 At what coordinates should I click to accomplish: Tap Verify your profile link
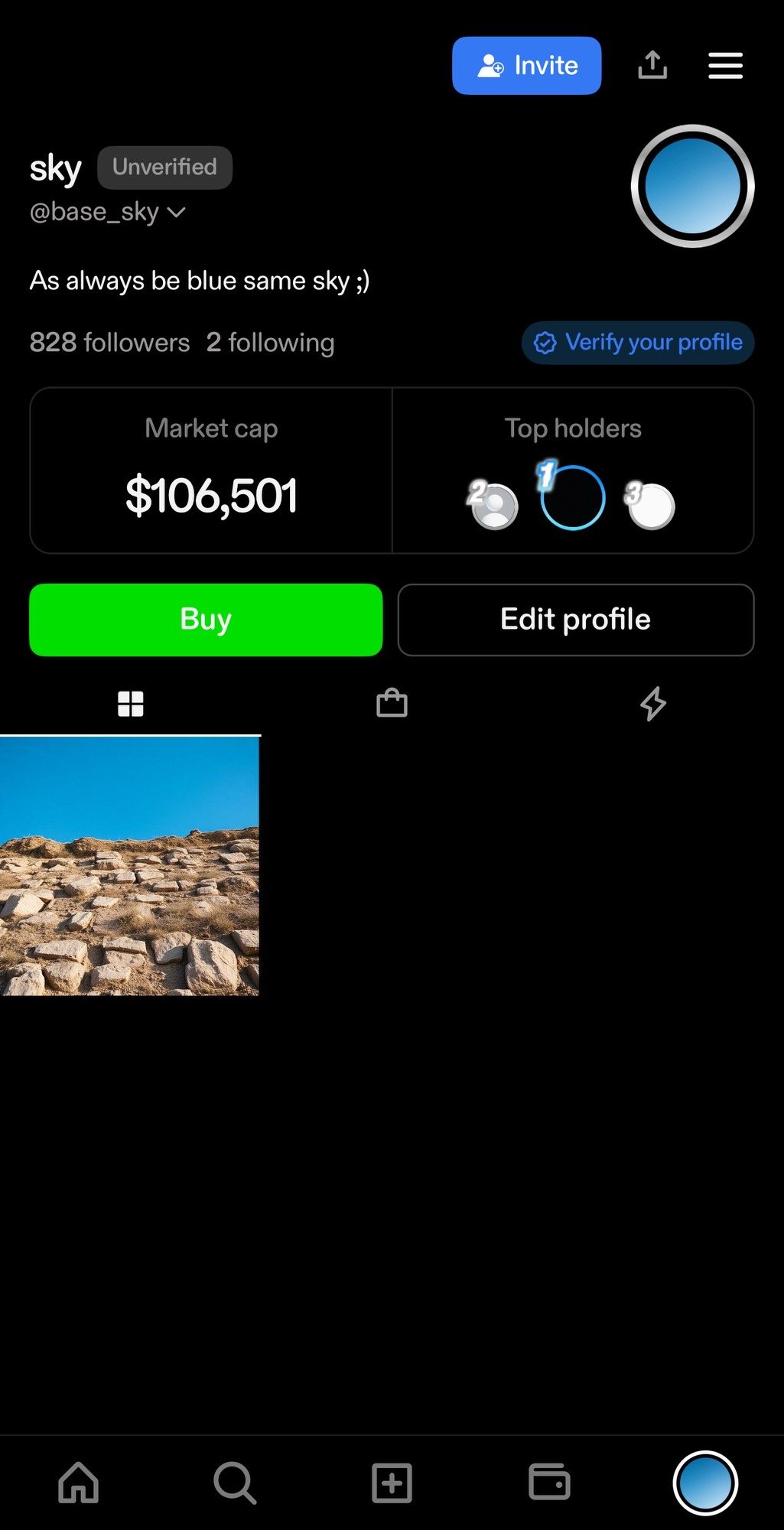tap(638, 342)
